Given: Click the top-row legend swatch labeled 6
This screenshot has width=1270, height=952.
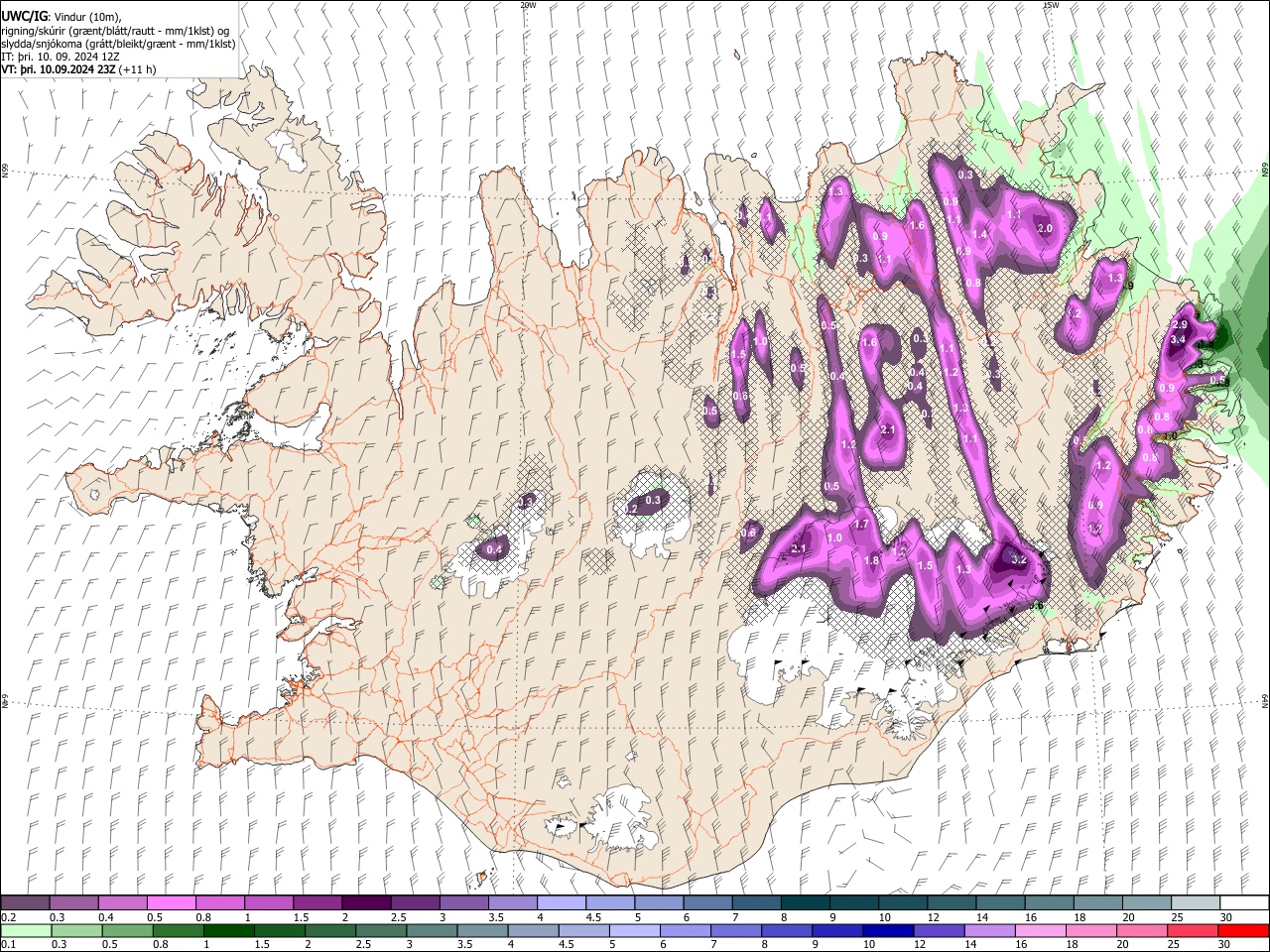Looking at the screenshot, I should click(707, 903).
